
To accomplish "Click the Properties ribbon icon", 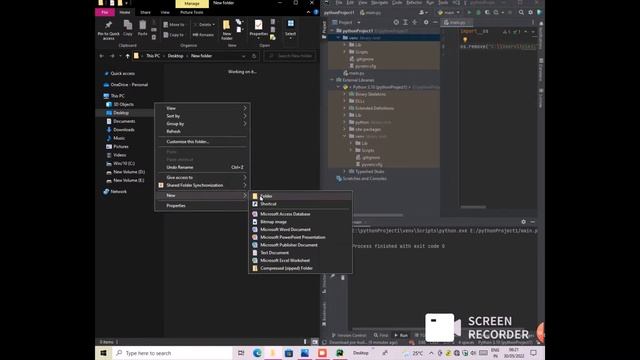I will 258,29.
